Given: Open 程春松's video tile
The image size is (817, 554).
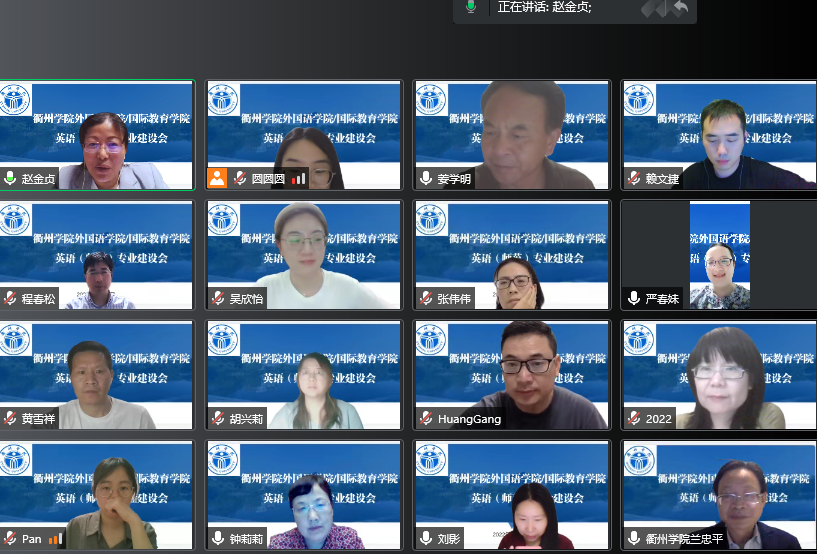Looking at the screenshot, I should click(x=97, y=255).
